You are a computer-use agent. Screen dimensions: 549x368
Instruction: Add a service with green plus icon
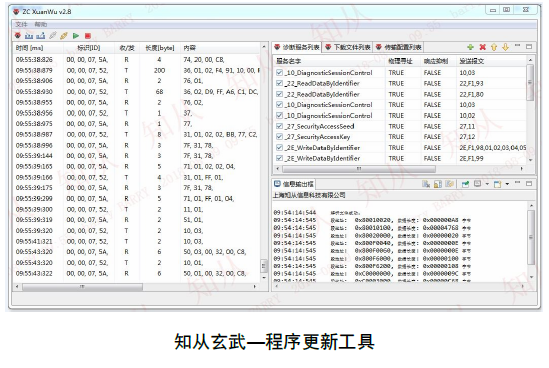470,47
